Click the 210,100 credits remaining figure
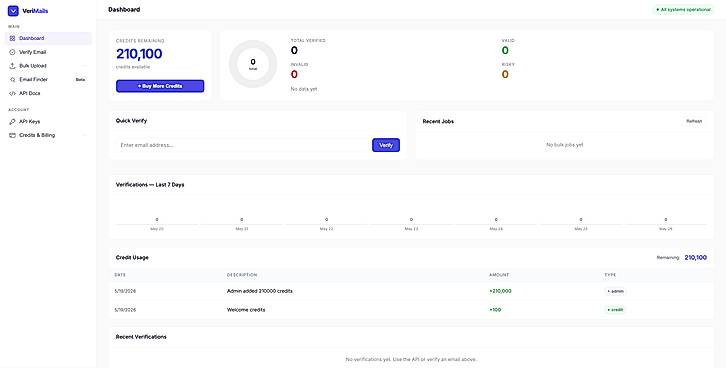 coord(139,54)
